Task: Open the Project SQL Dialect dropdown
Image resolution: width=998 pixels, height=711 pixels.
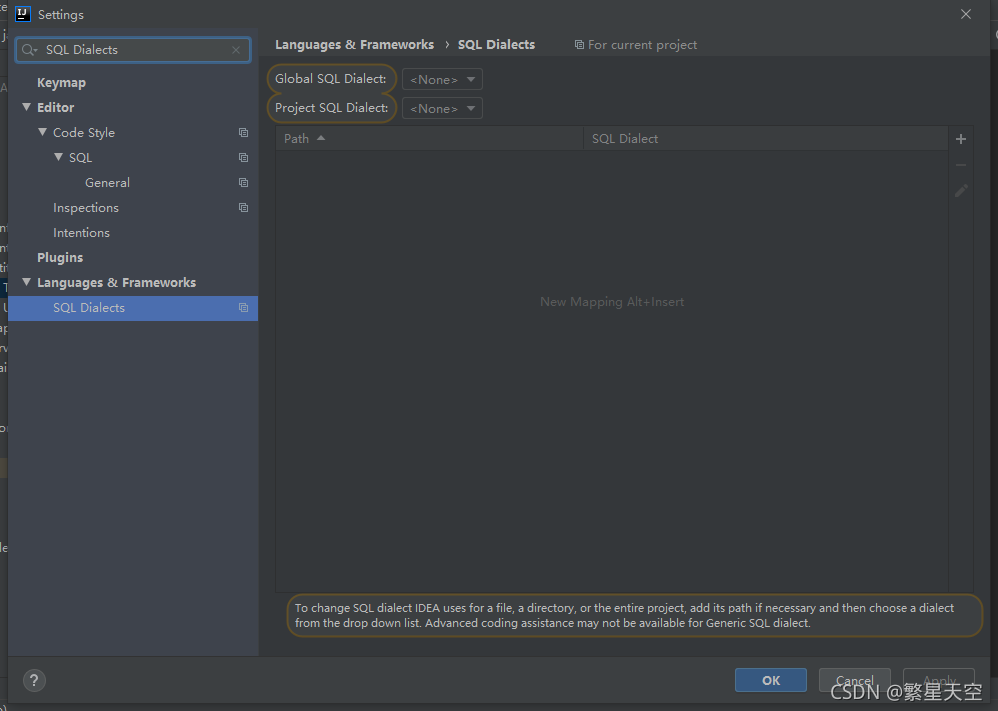Action: coord(442,108)
